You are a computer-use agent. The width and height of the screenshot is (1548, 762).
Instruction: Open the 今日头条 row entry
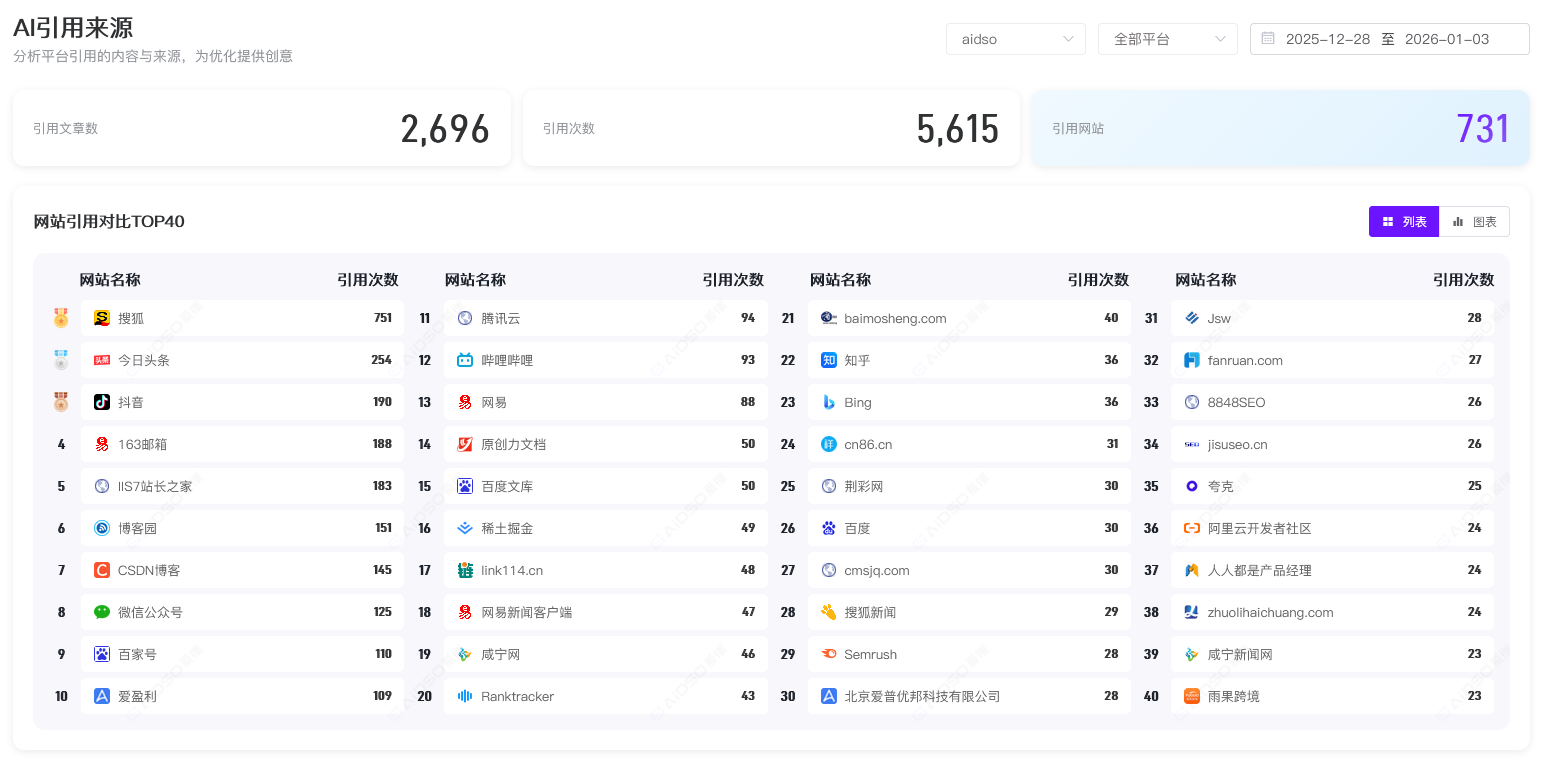coord(243,360)
